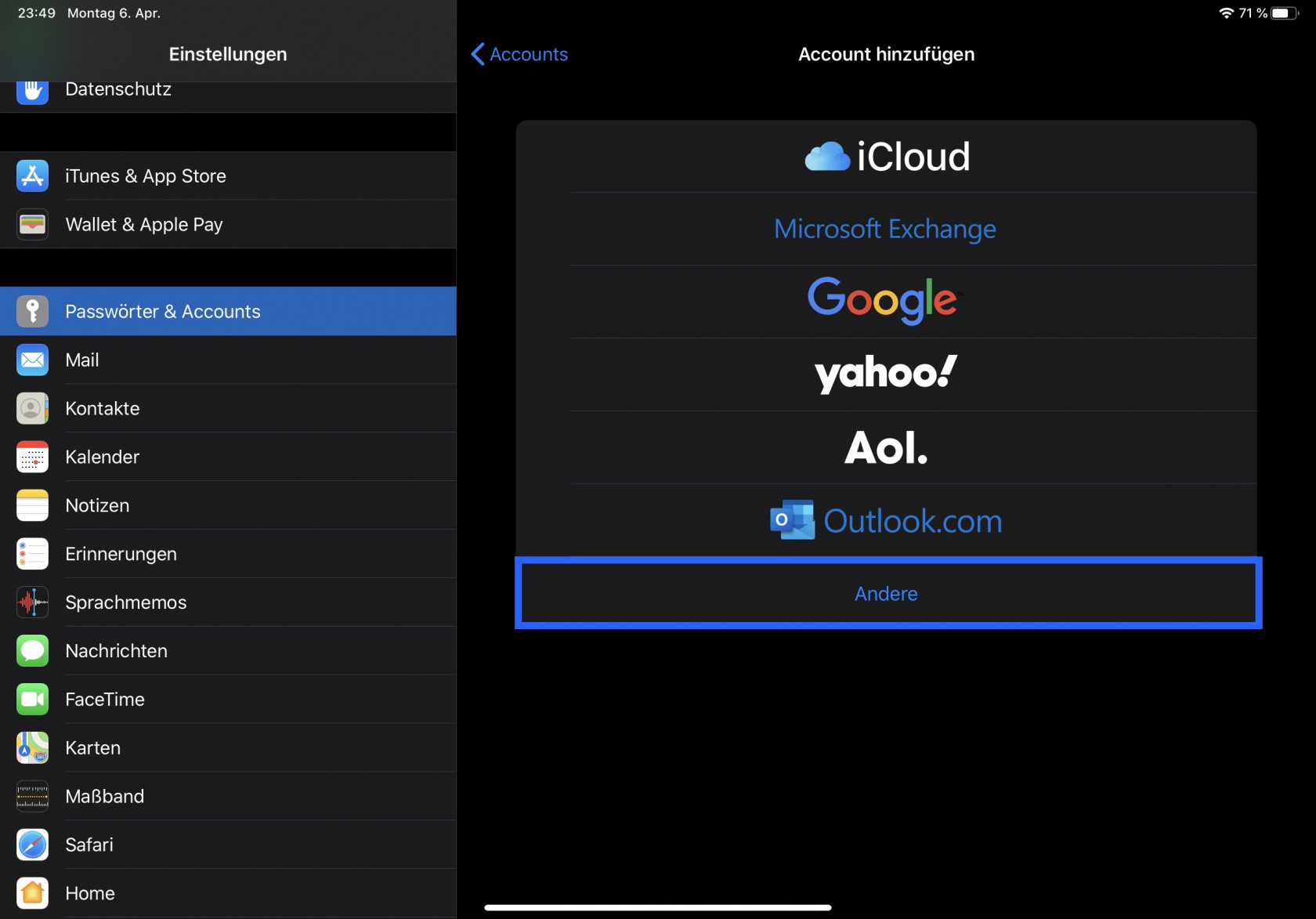This screenshot has height=919, width=1316.
Task: Tap the Einstellungen sidebar title
Action: click(228, 54)
